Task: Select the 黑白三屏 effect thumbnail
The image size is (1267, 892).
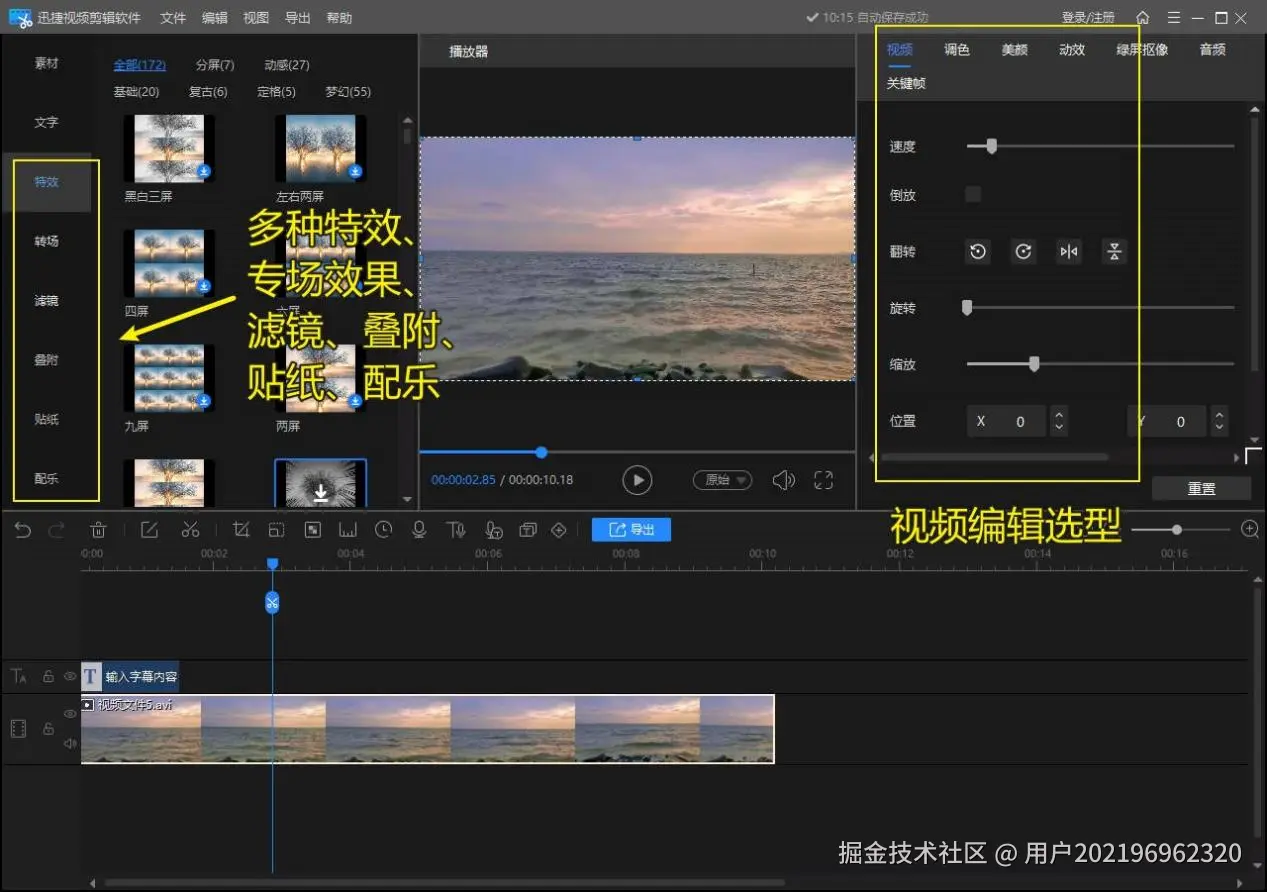Action: pyautogui.click(x=169, y=148)
